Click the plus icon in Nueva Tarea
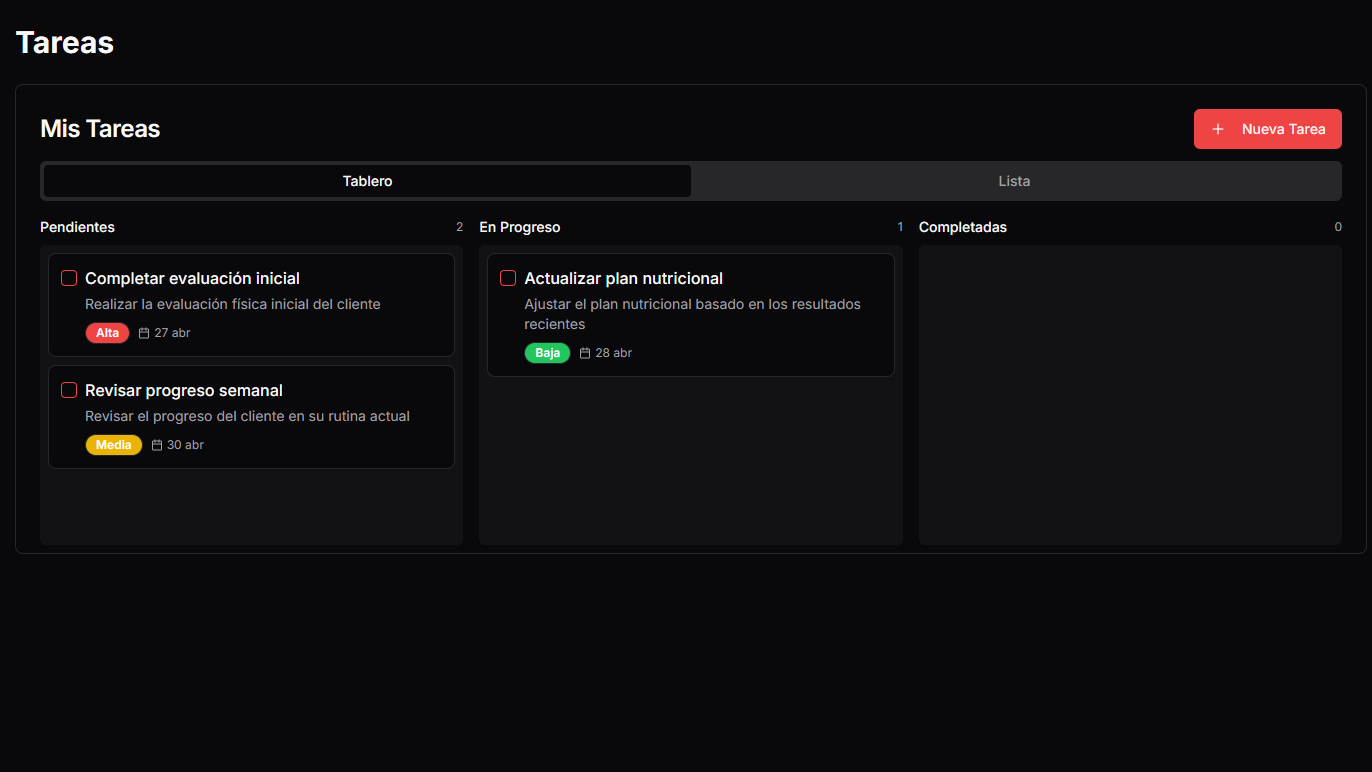The width and height of the screenshot is (1372, 772). point(1218,129)
